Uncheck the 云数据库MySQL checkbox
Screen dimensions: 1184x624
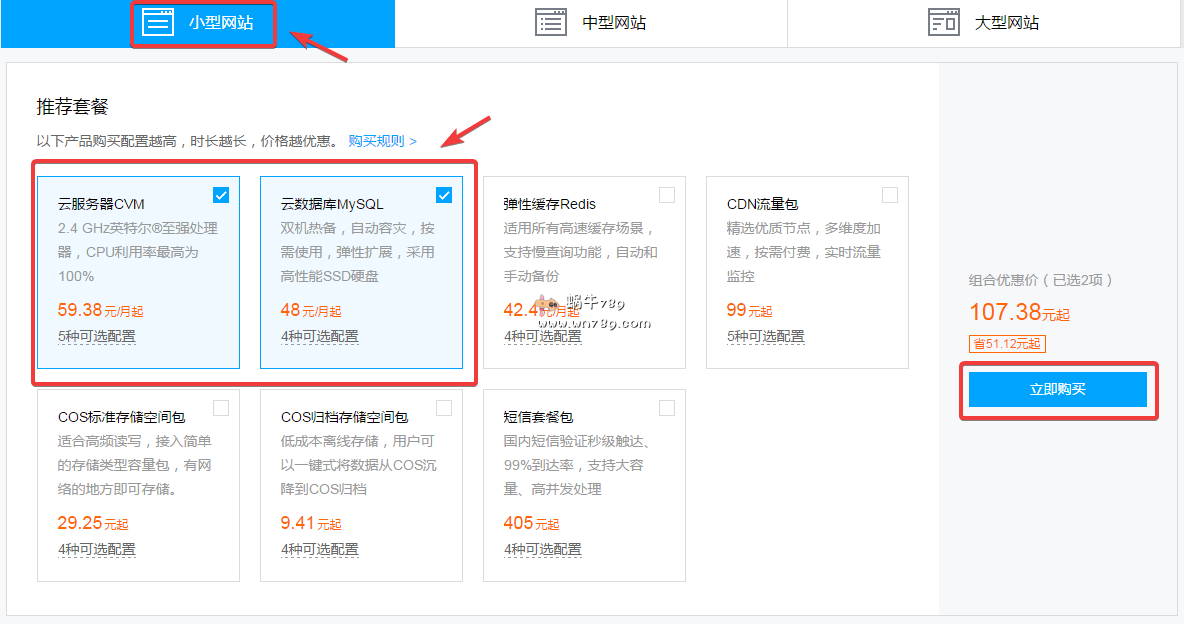[444, 195]
